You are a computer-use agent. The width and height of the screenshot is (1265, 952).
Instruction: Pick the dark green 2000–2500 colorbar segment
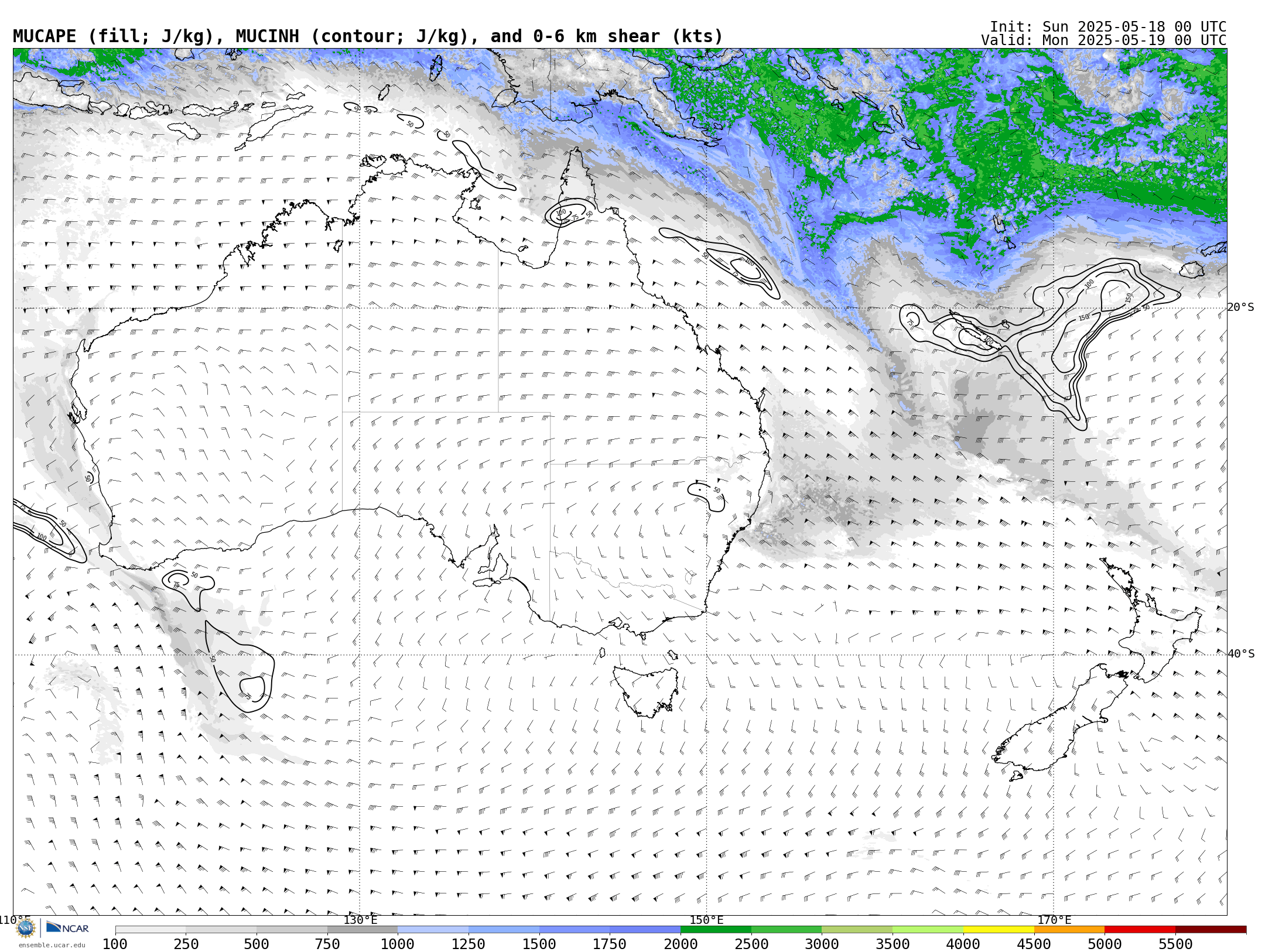716,930
